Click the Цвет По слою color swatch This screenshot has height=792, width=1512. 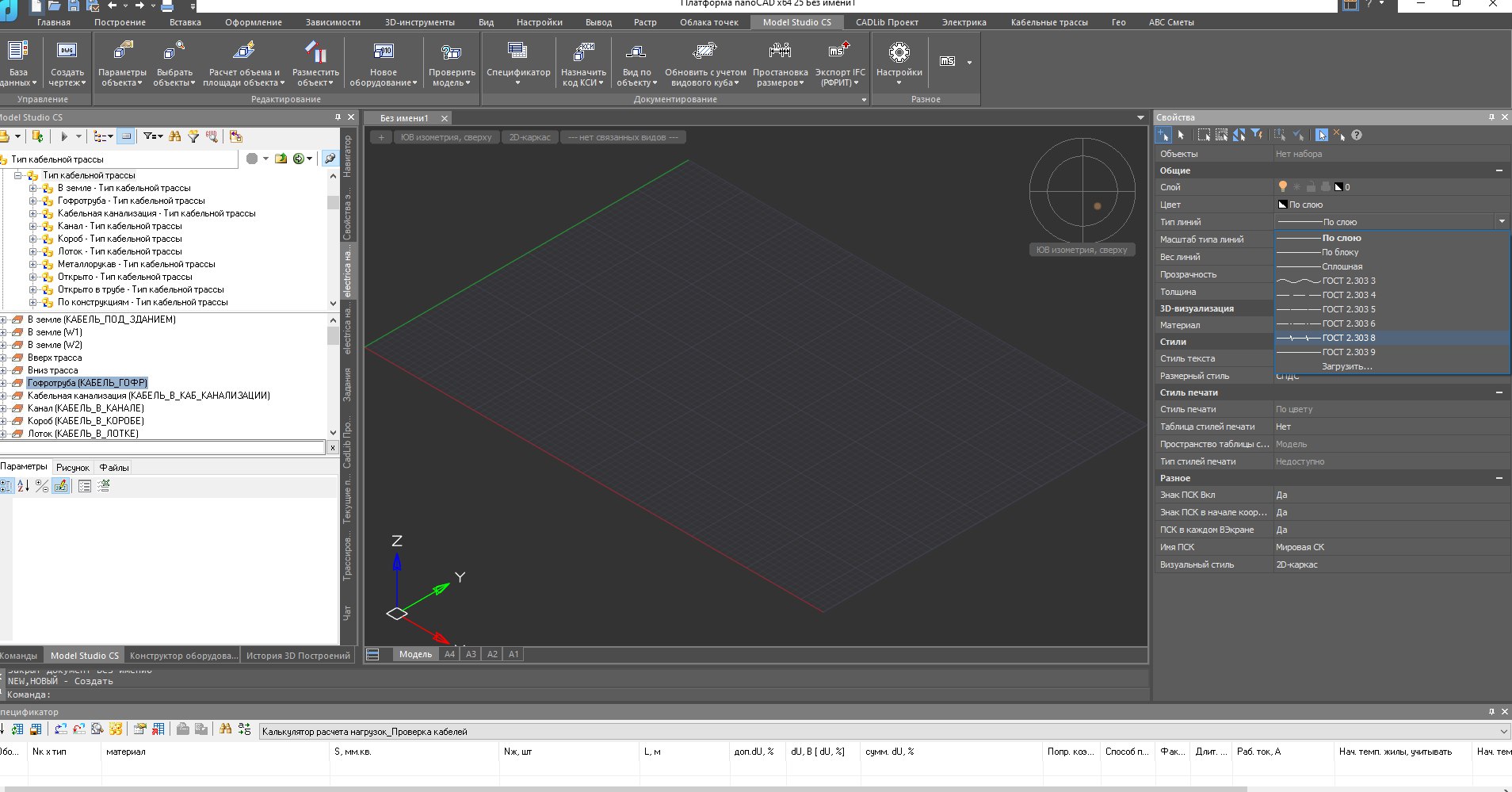click(1282, 205)
